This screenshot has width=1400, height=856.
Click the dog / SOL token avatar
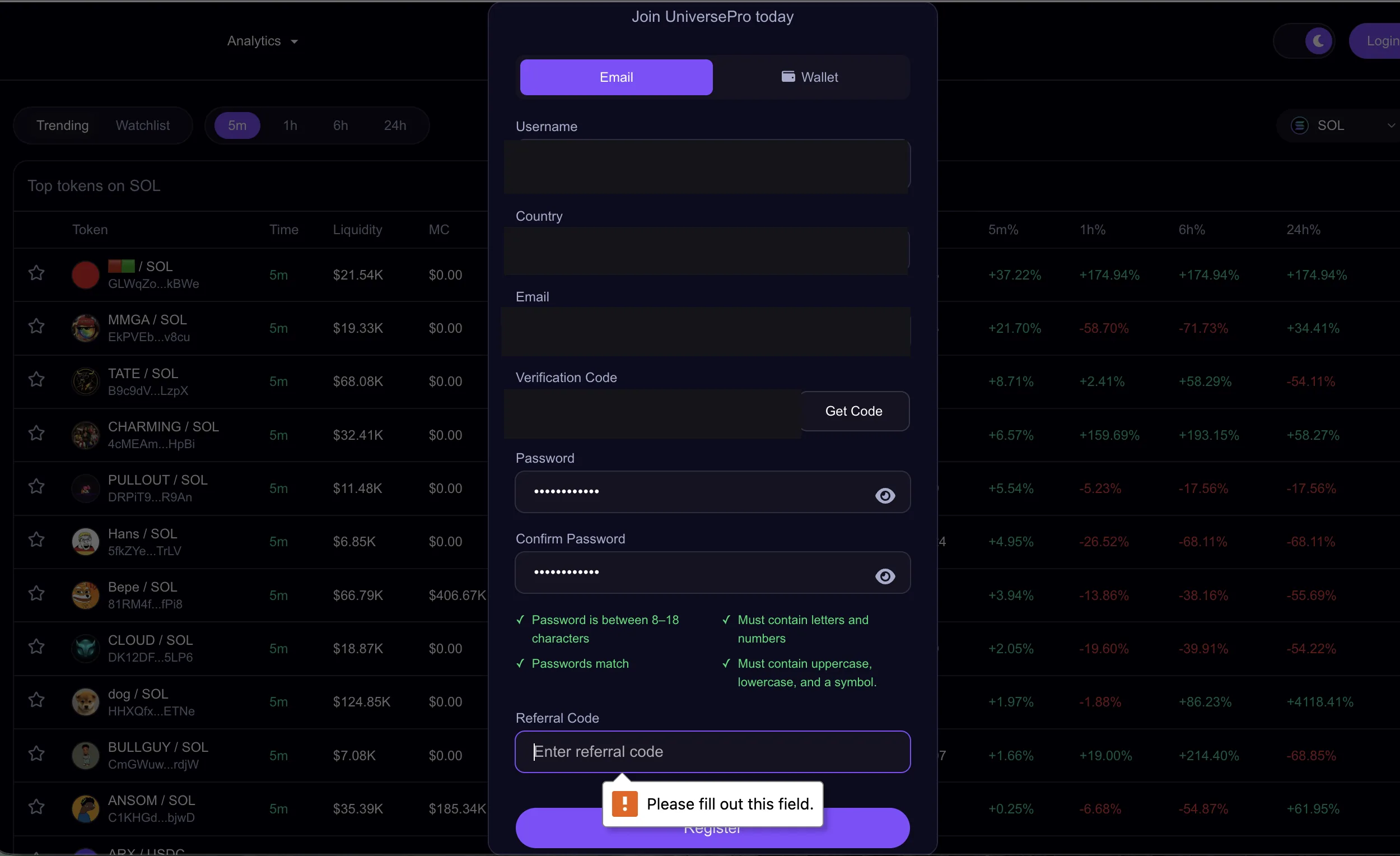point(85,702)
